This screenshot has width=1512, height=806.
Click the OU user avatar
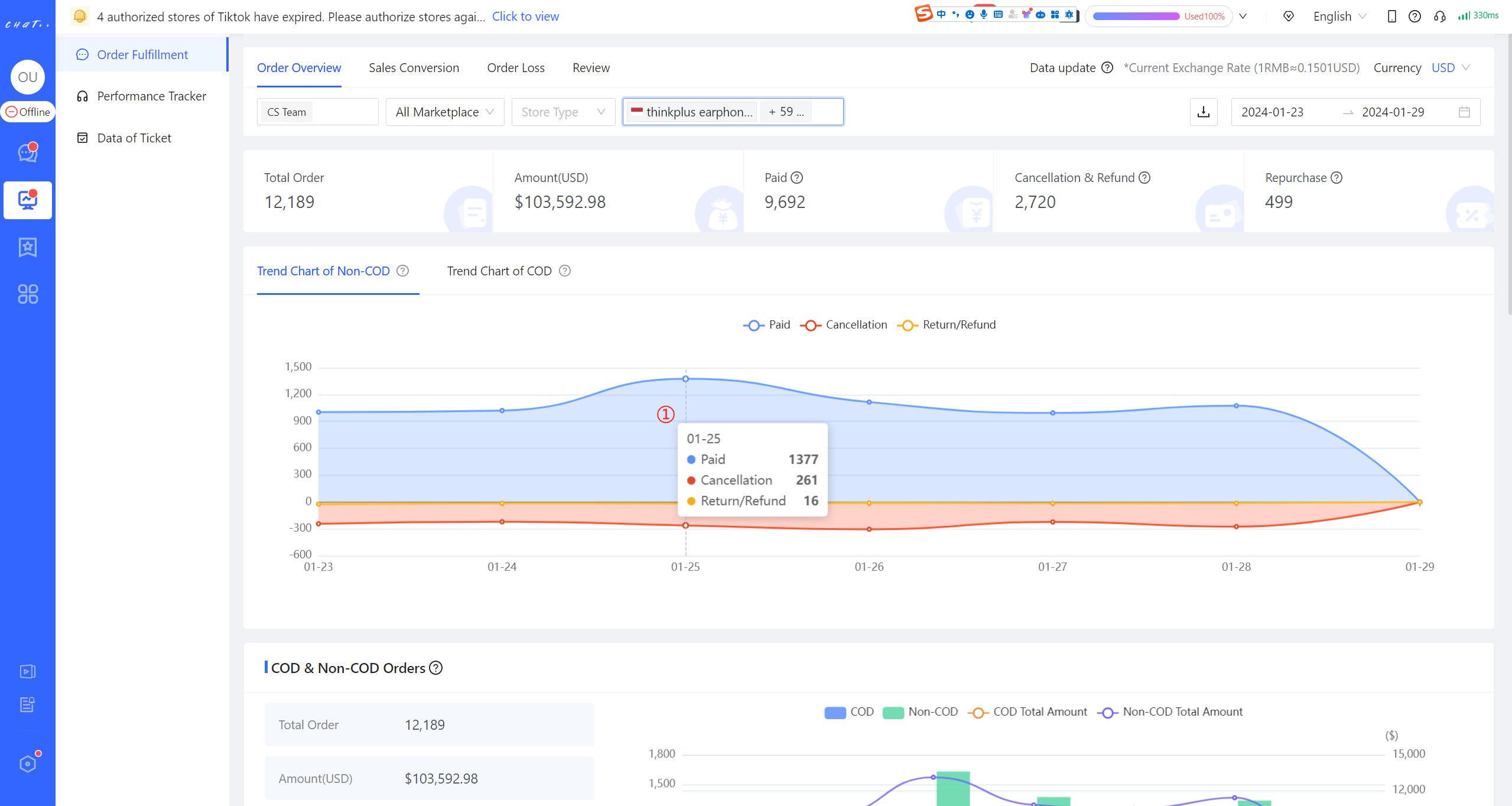click(28, 77)
